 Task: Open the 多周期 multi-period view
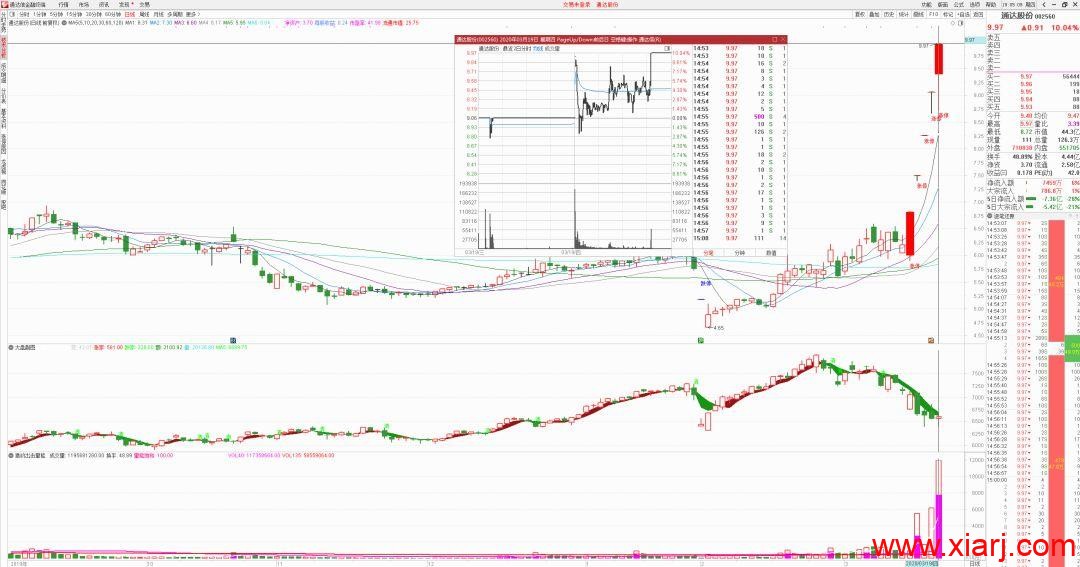175,14
